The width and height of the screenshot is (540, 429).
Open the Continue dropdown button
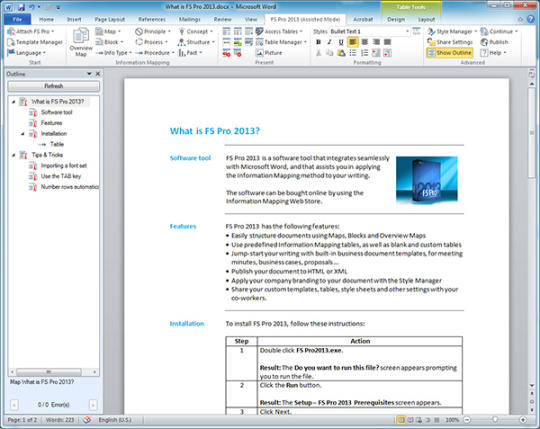[499, 31]
